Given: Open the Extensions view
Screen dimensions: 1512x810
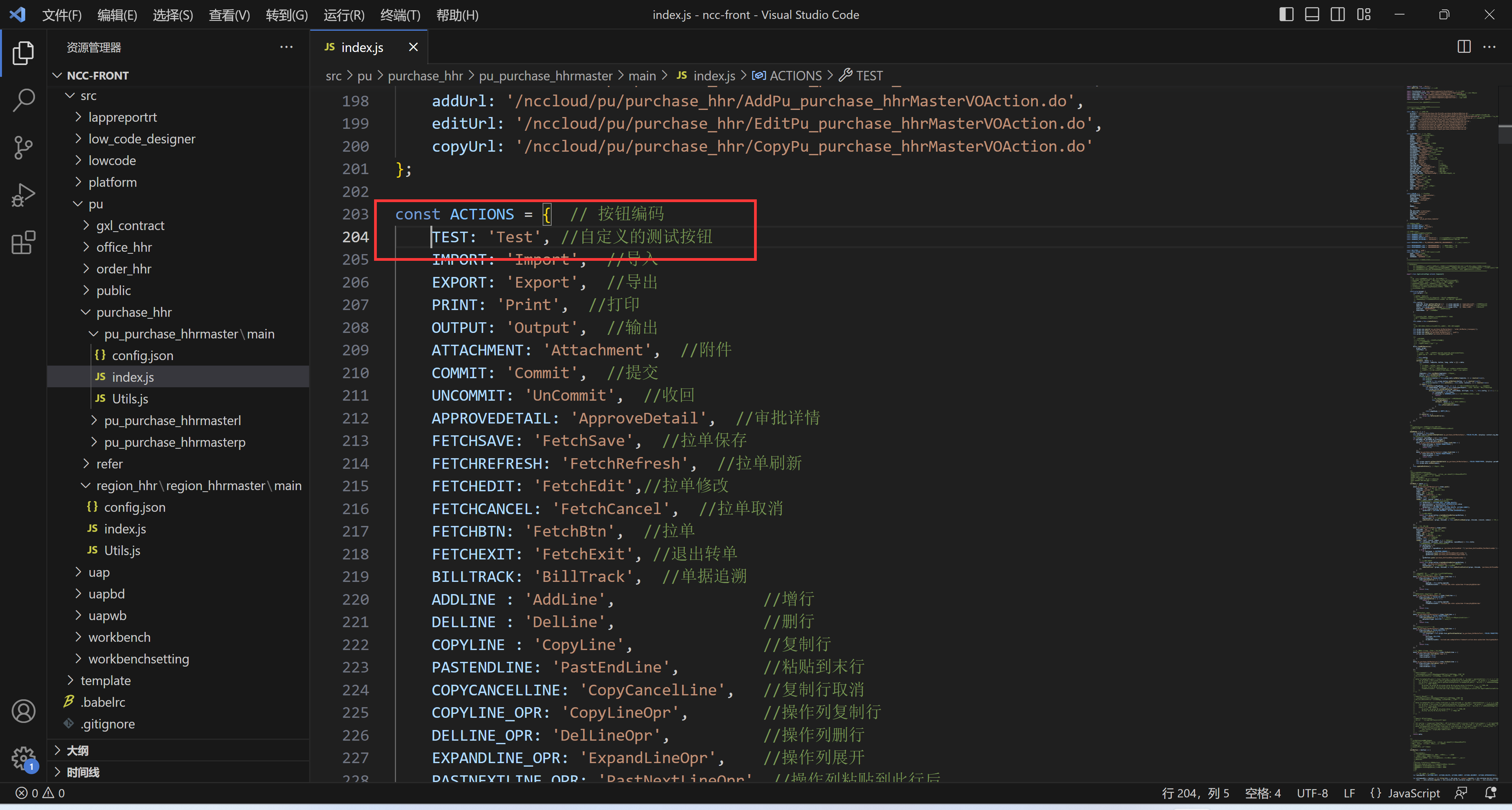Looking at the screenshot, I should click(23, 242).
